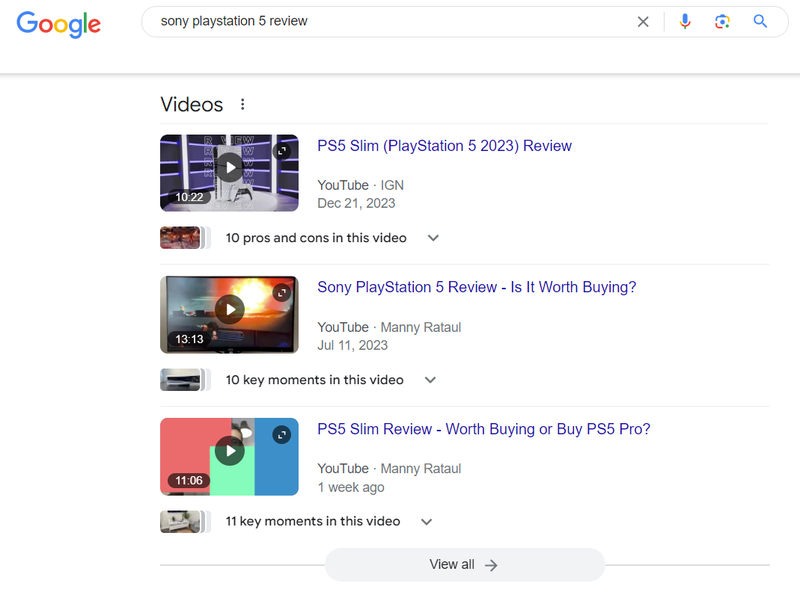Start voice search with the microphone icon
The height and width of the screenshot is (601, 800).
click(685, 21)
